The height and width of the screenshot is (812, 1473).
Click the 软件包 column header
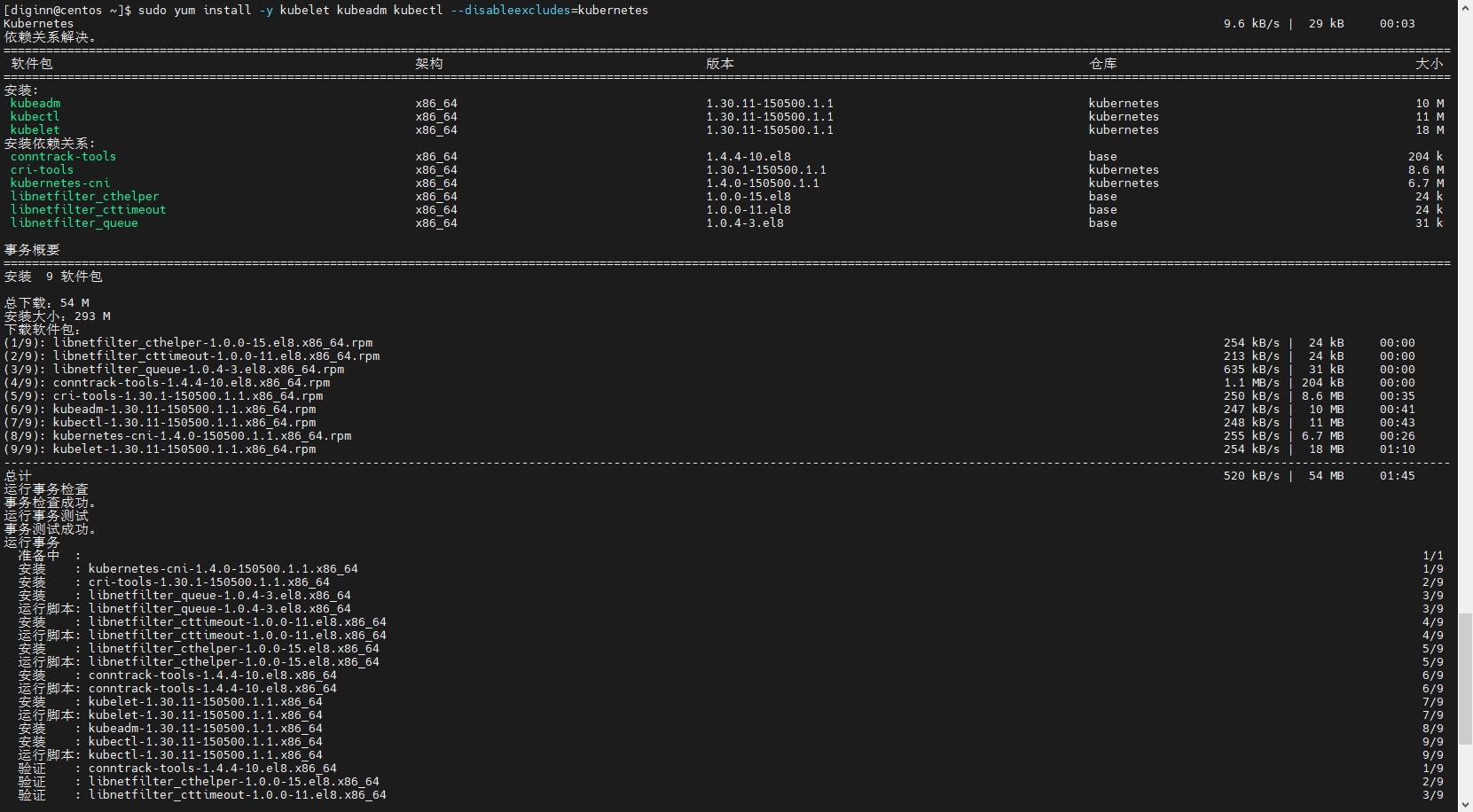(x=32, y=64)
